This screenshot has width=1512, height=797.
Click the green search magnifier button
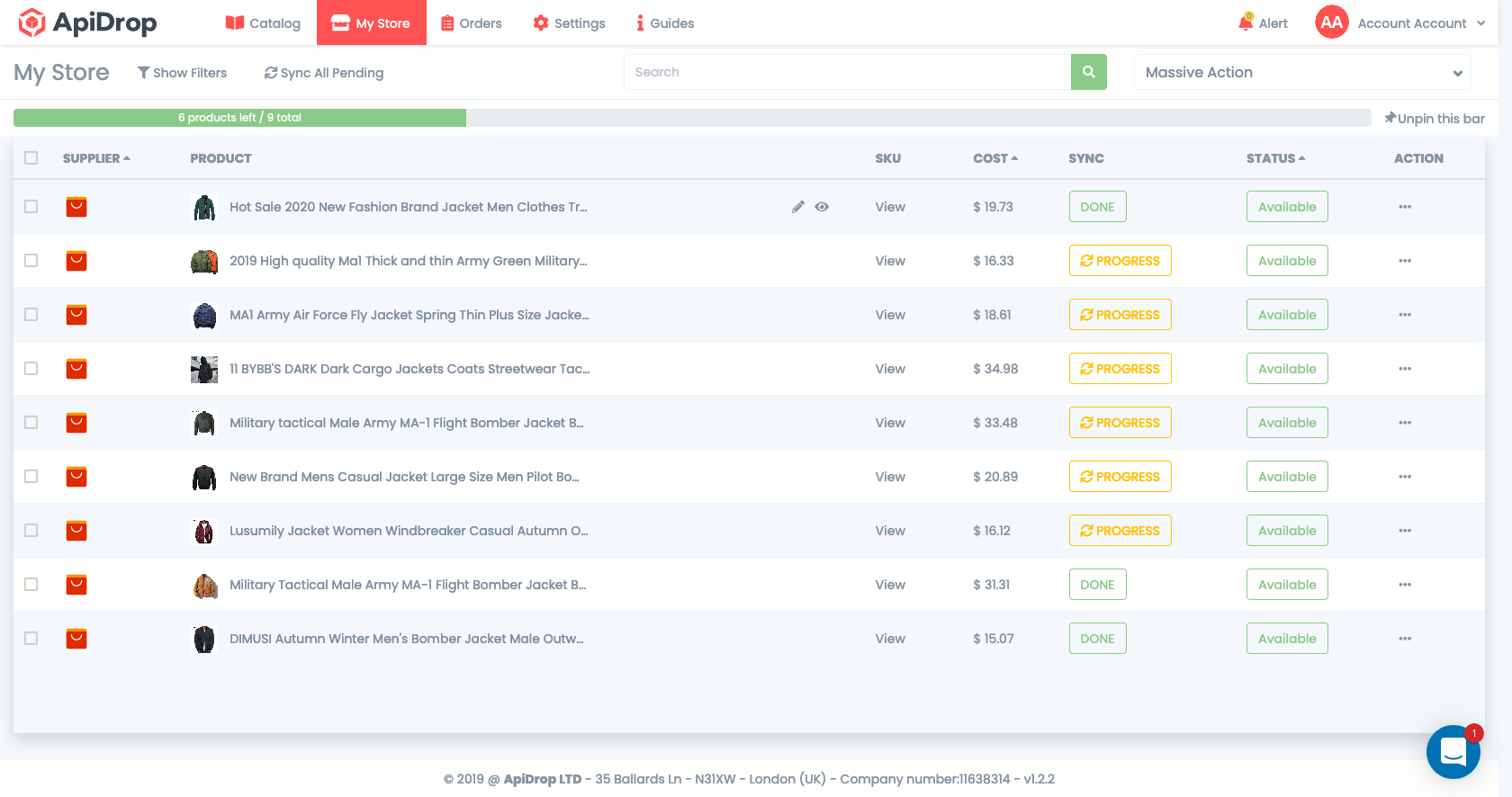pos(1088,72)
